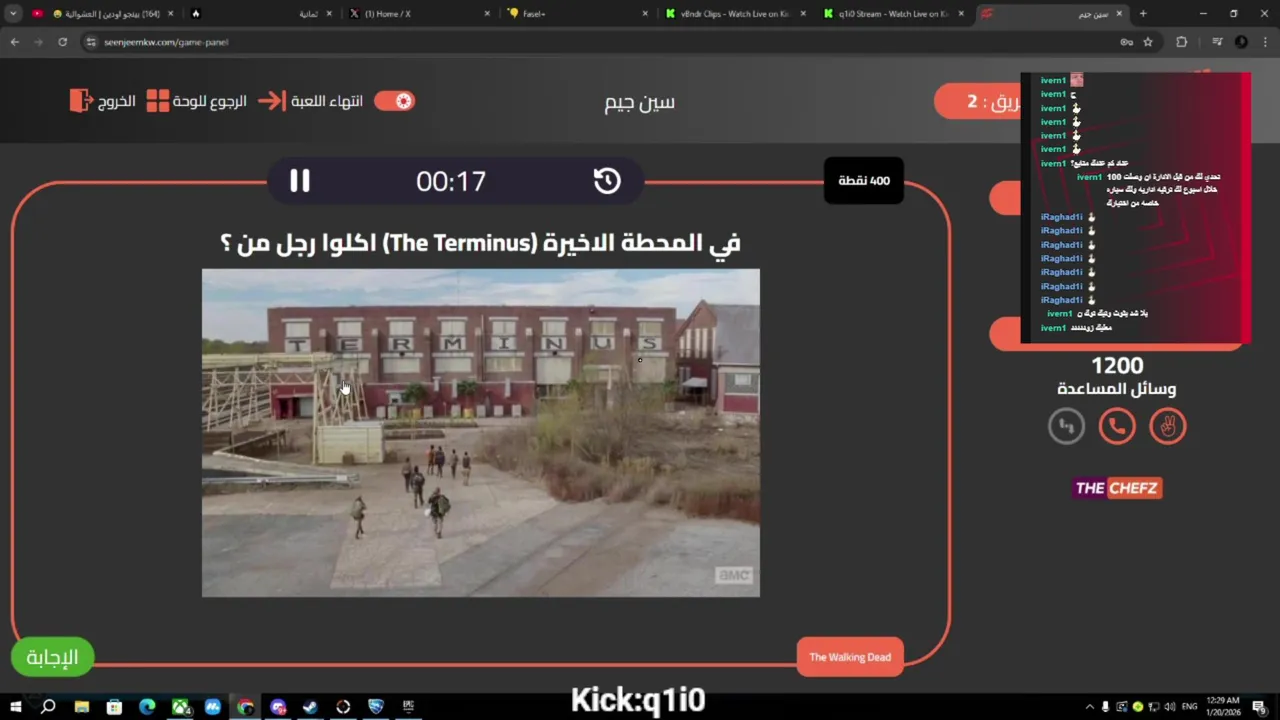Open the Xbox app from the taskbar

pos(180,707)
